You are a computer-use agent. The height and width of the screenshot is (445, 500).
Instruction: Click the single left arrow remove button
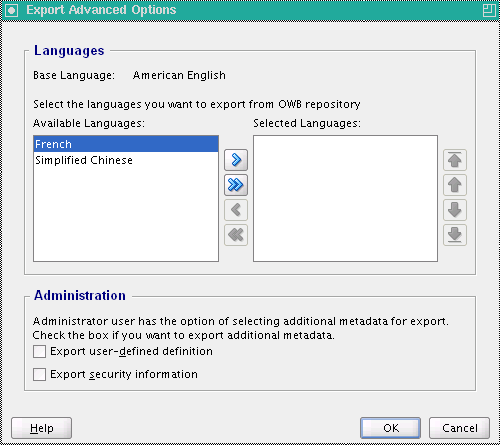[236, 210]
